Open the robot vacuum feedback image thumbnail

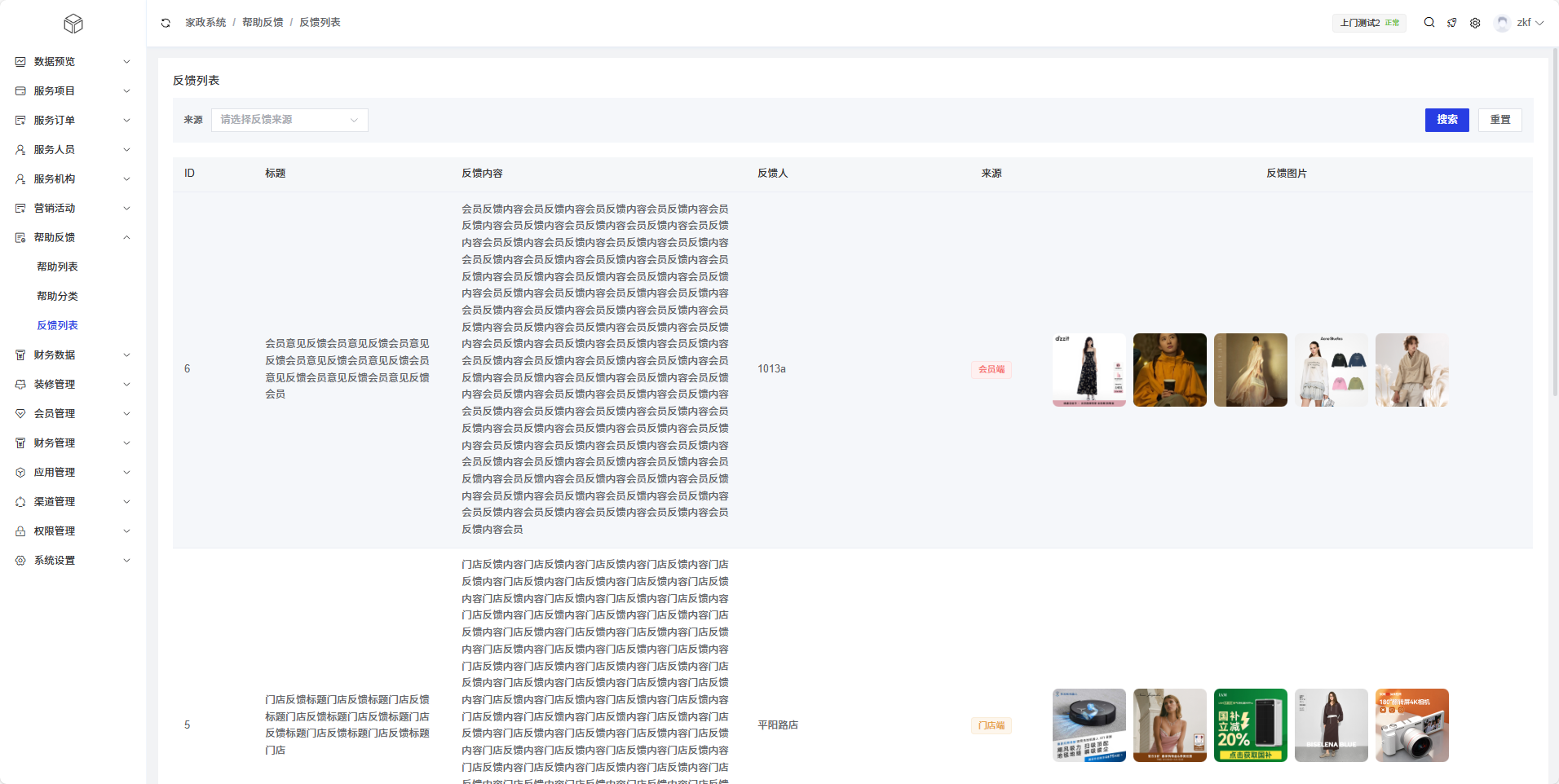1089,725
